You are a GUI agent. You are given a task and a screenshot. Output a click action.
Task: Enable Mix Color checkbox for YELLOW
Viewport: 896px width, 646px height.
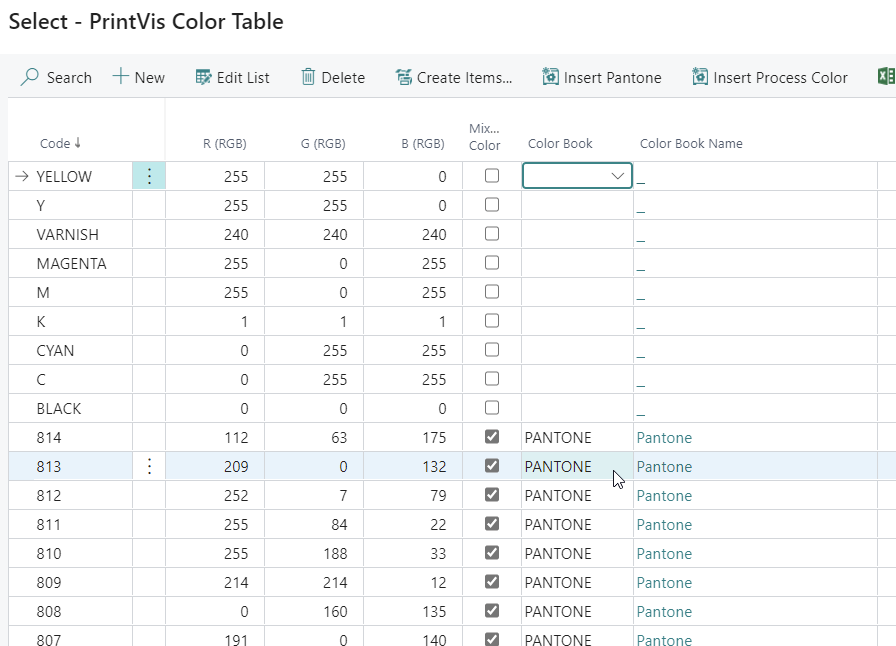491,176
